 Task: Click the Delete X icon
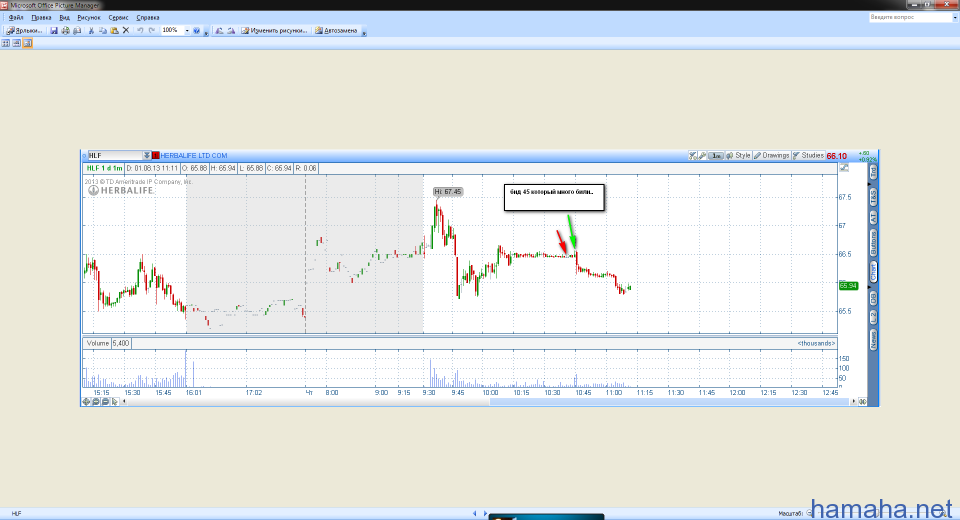[x=126, y=31]
